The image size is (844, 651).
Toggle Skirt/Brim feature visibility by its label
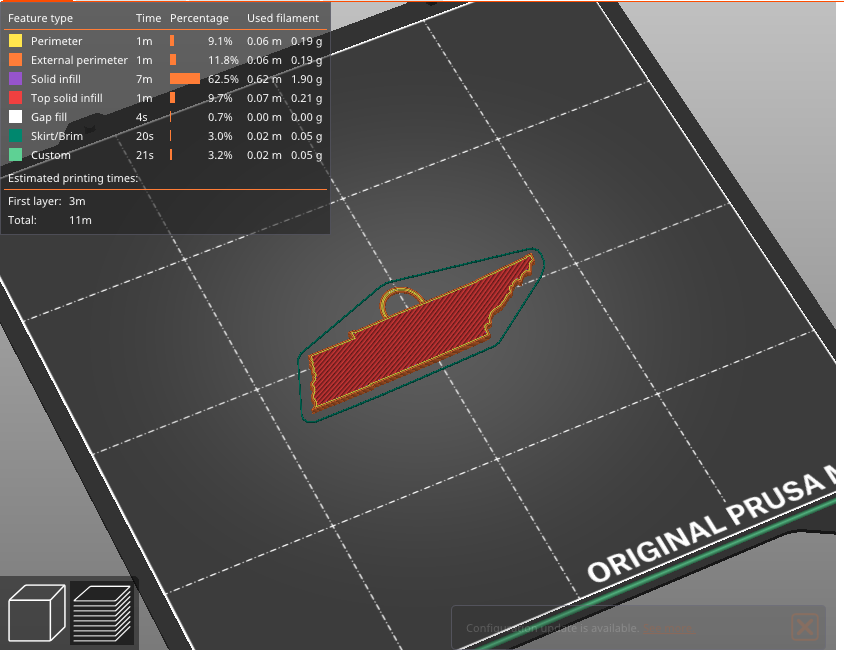click(57, 136)
